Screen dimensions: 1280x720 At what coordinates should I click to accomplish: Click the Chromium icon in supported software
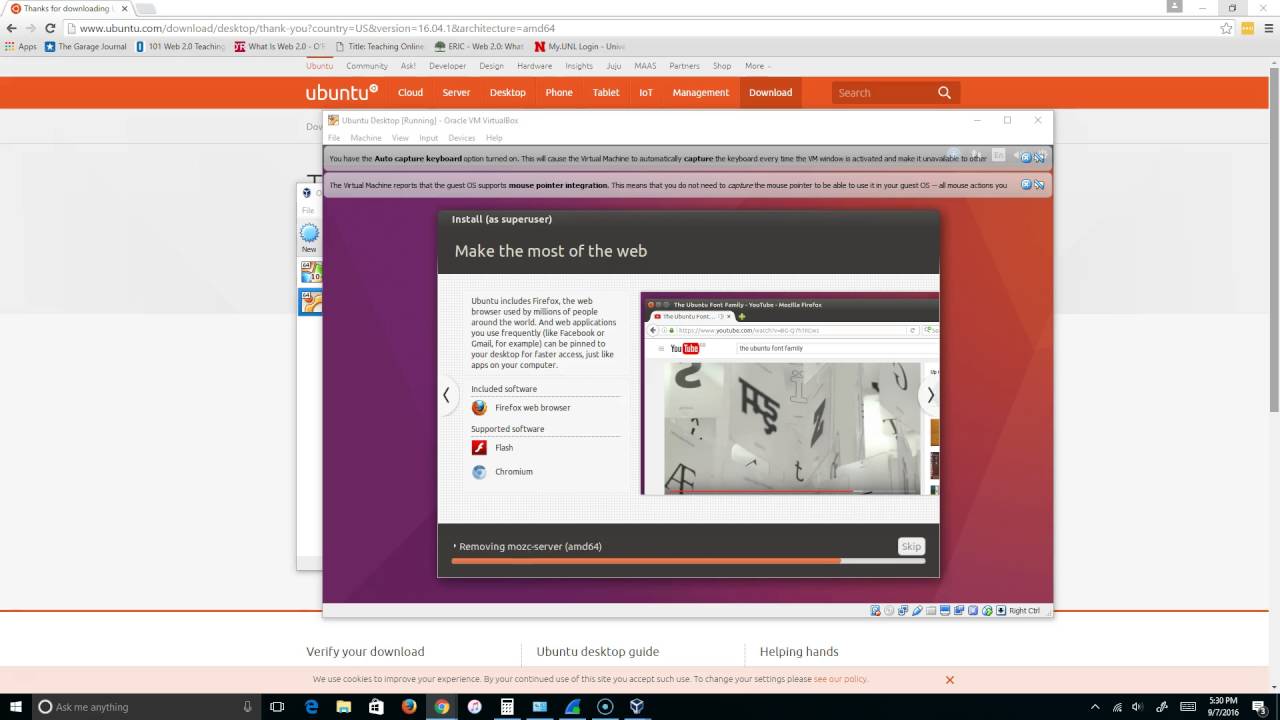[x=479, y=472]
